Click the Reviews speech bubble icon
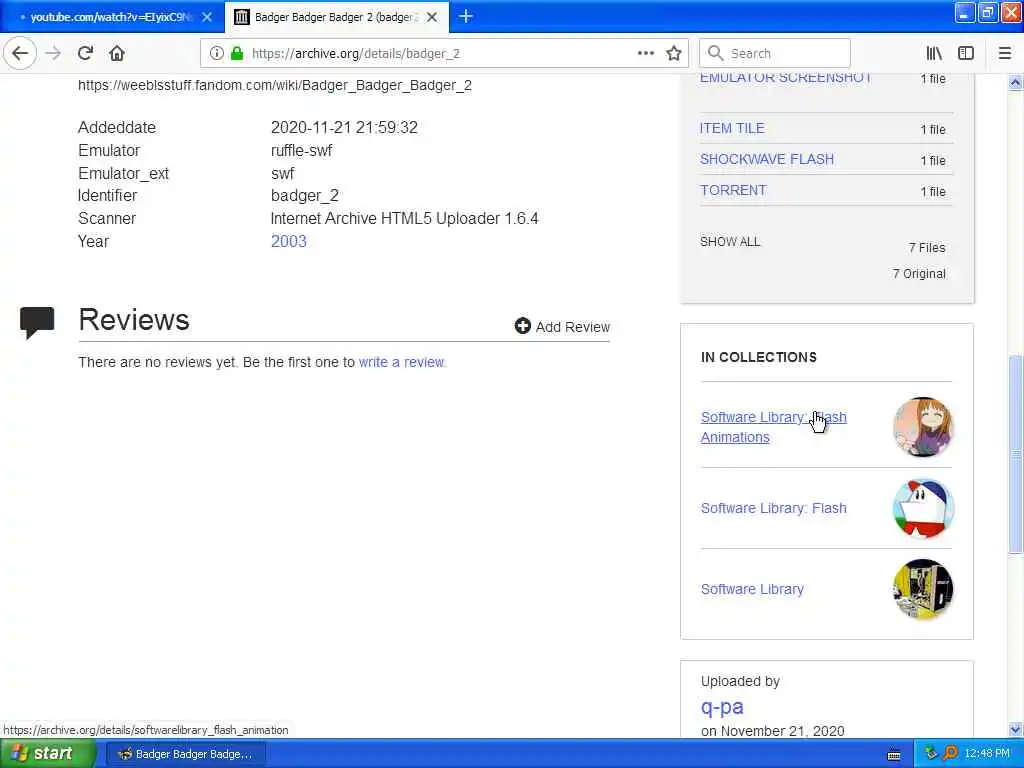 coord(37,322)
